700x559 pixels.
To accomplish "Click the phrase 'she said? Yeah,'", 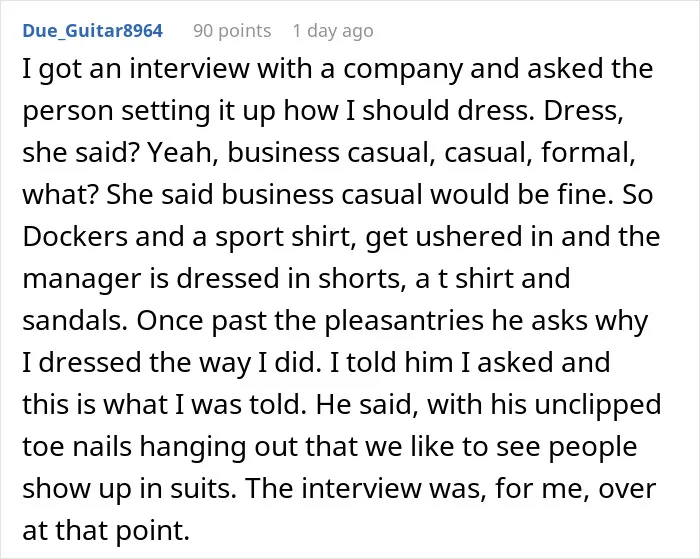I will pos(120,153).
